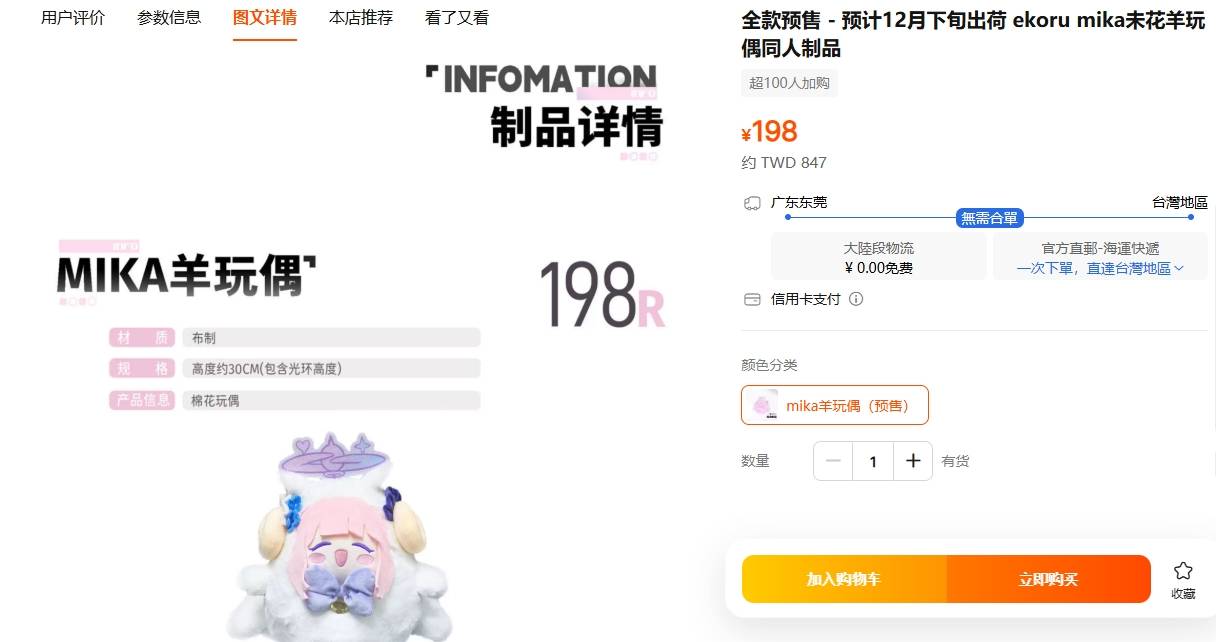Increase quantity with the plus button
The height and width of the screenshot is (642, 1216).
912,461
